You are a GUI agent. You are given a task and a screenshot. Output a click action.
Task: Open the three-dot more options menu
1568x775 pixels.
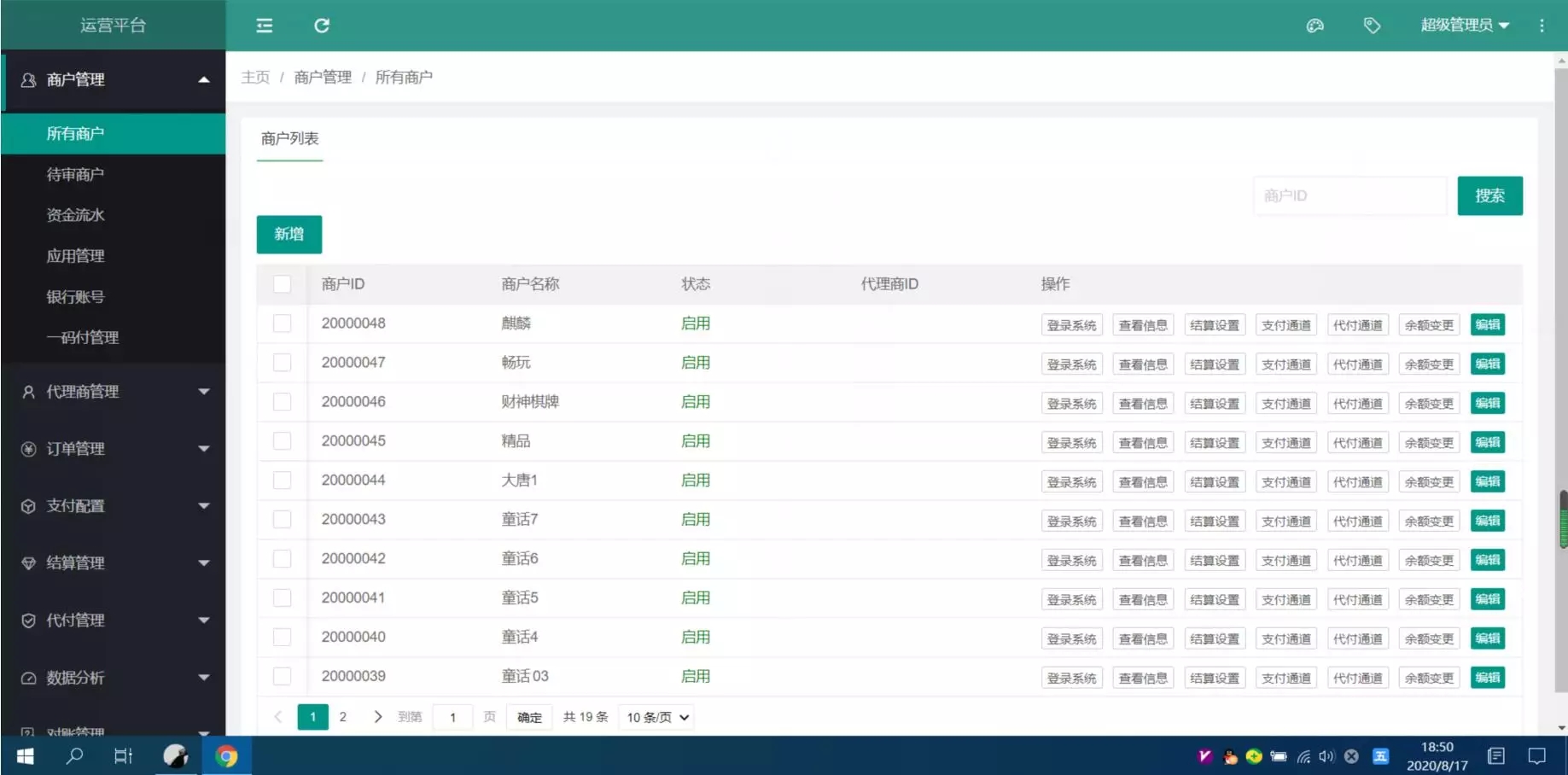(1542, 26)
